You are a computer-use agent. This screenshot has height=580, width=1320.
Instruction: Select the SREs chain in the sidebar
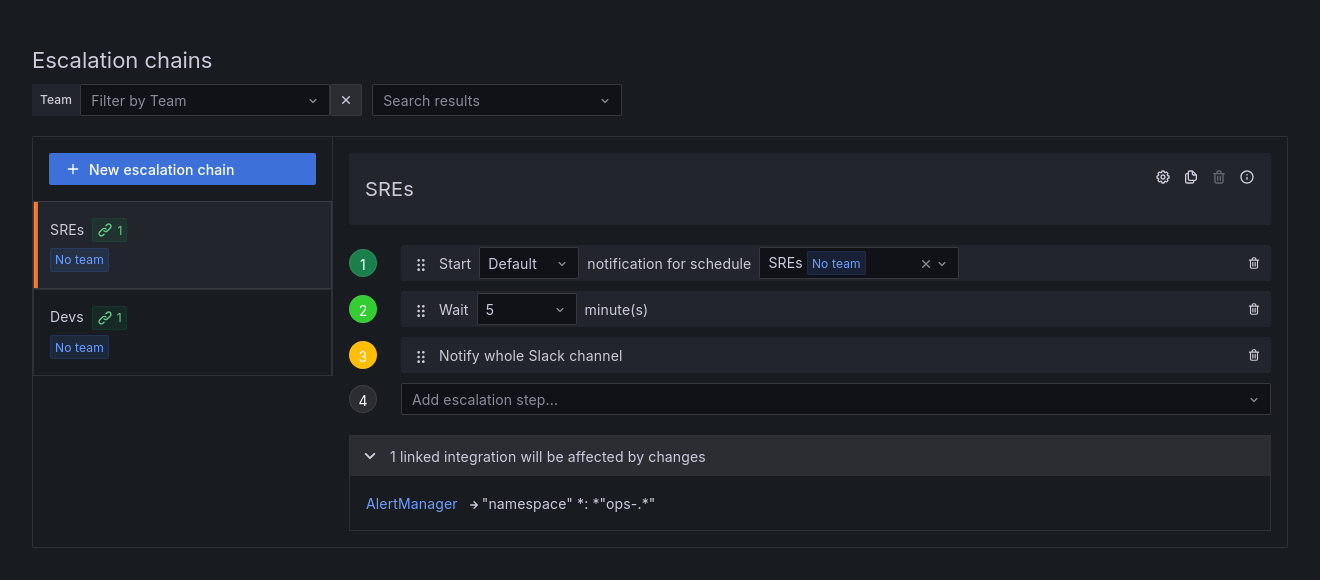pos(66,230)
